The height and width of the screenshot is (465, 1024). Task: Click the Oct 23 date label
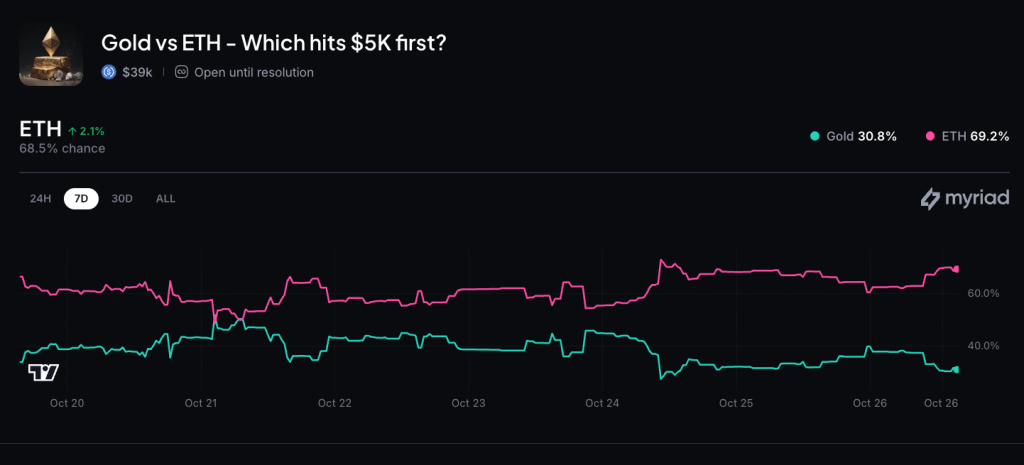(468, 403)
